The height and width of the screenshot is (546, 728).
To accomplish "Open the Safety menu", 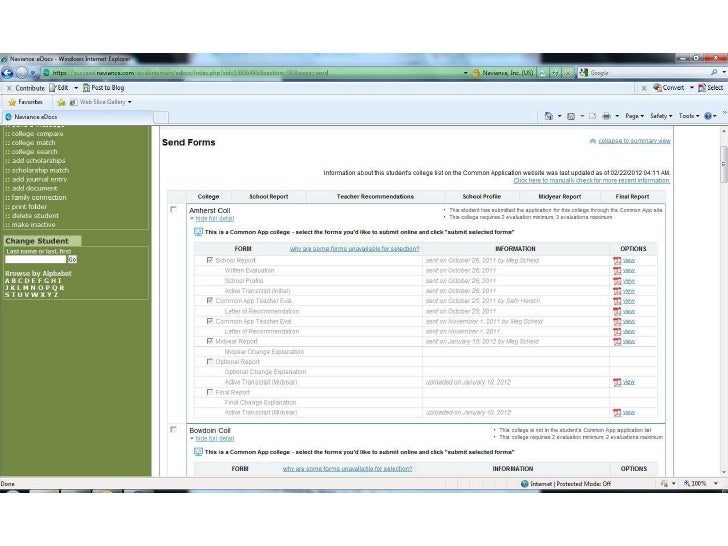I will tap(661, 116).
